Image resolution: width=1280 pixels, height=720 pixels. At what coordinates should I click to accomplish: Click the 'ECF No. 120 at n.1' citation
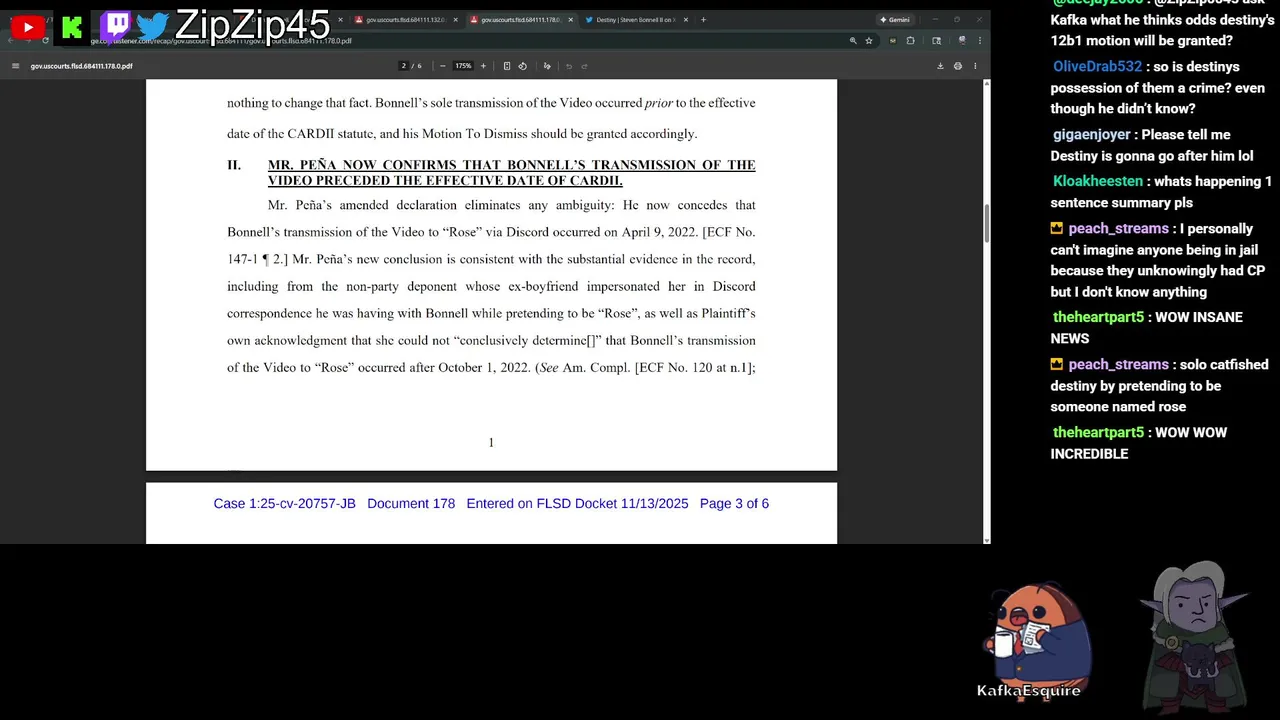point(692,368)
